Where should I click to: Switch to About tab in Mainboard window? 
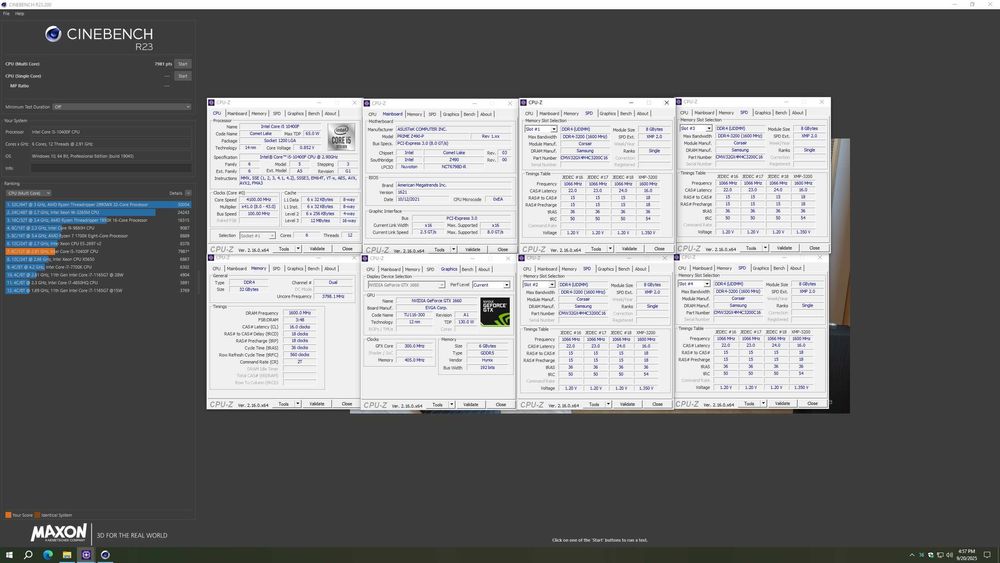coord(486,114)
